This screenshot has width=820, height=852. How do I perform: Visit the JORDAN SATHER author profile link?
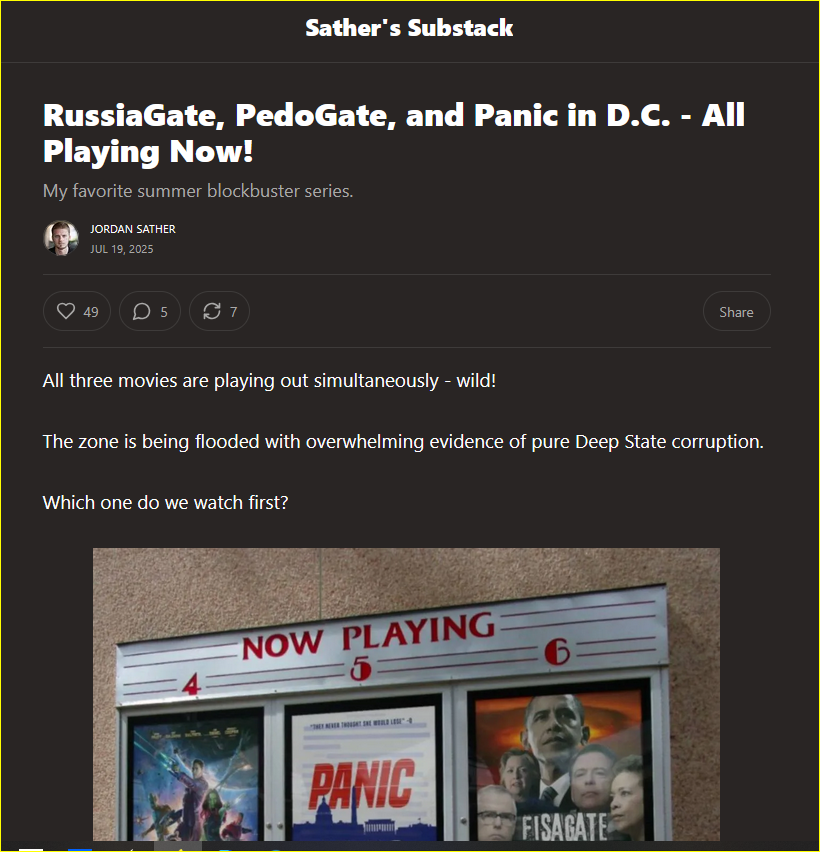coord(133,229)
